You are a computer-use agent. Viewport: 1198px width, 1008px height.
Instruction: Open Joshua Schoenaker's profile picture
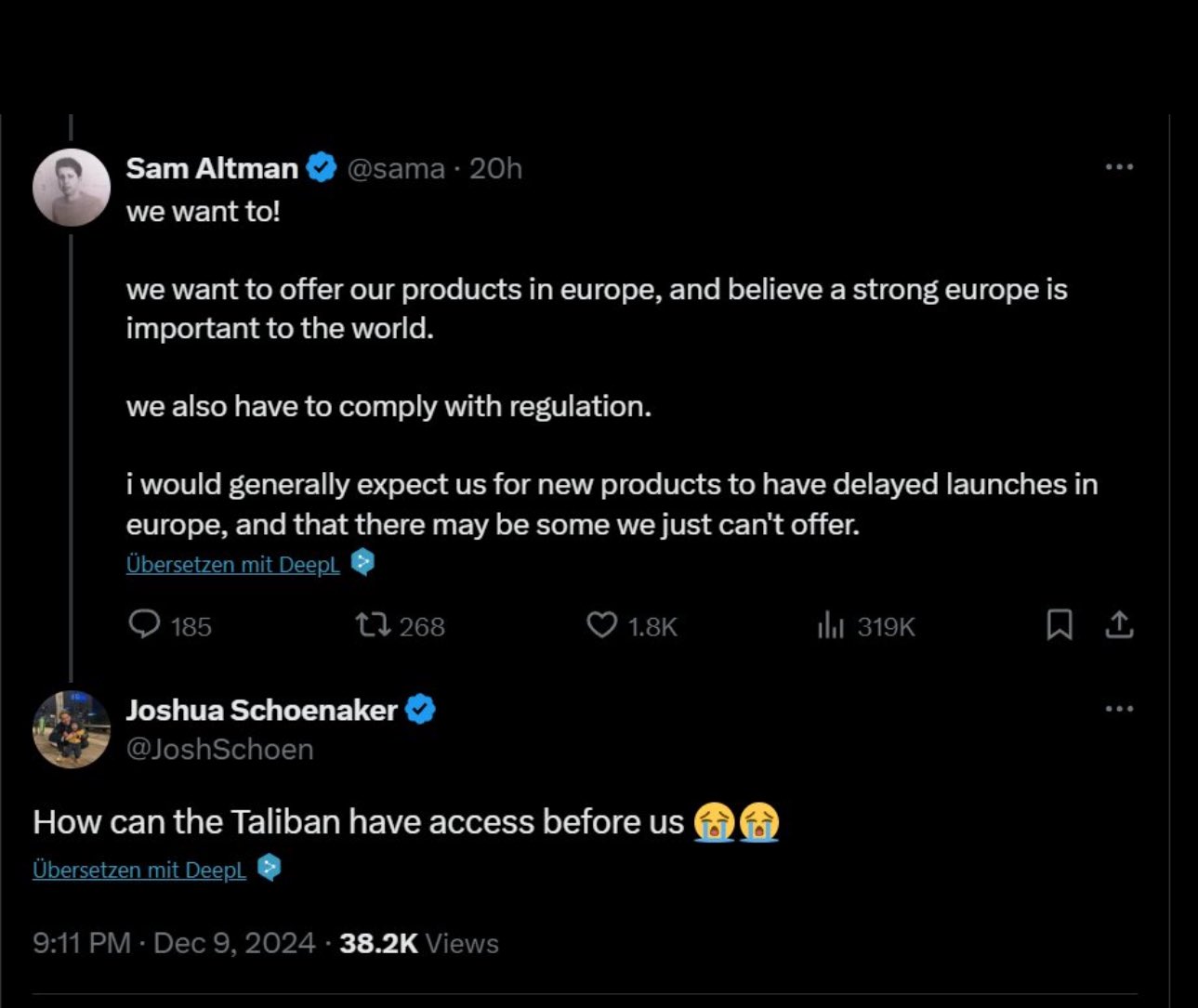(72, 729)
